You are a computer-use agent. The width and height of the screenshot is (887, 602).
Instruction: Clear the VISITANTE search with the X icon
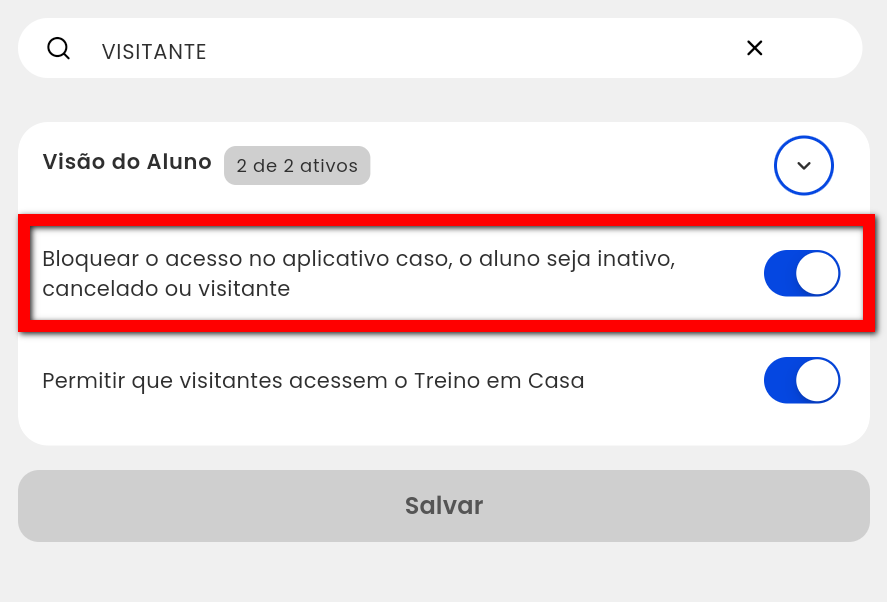tap(755, 48)
